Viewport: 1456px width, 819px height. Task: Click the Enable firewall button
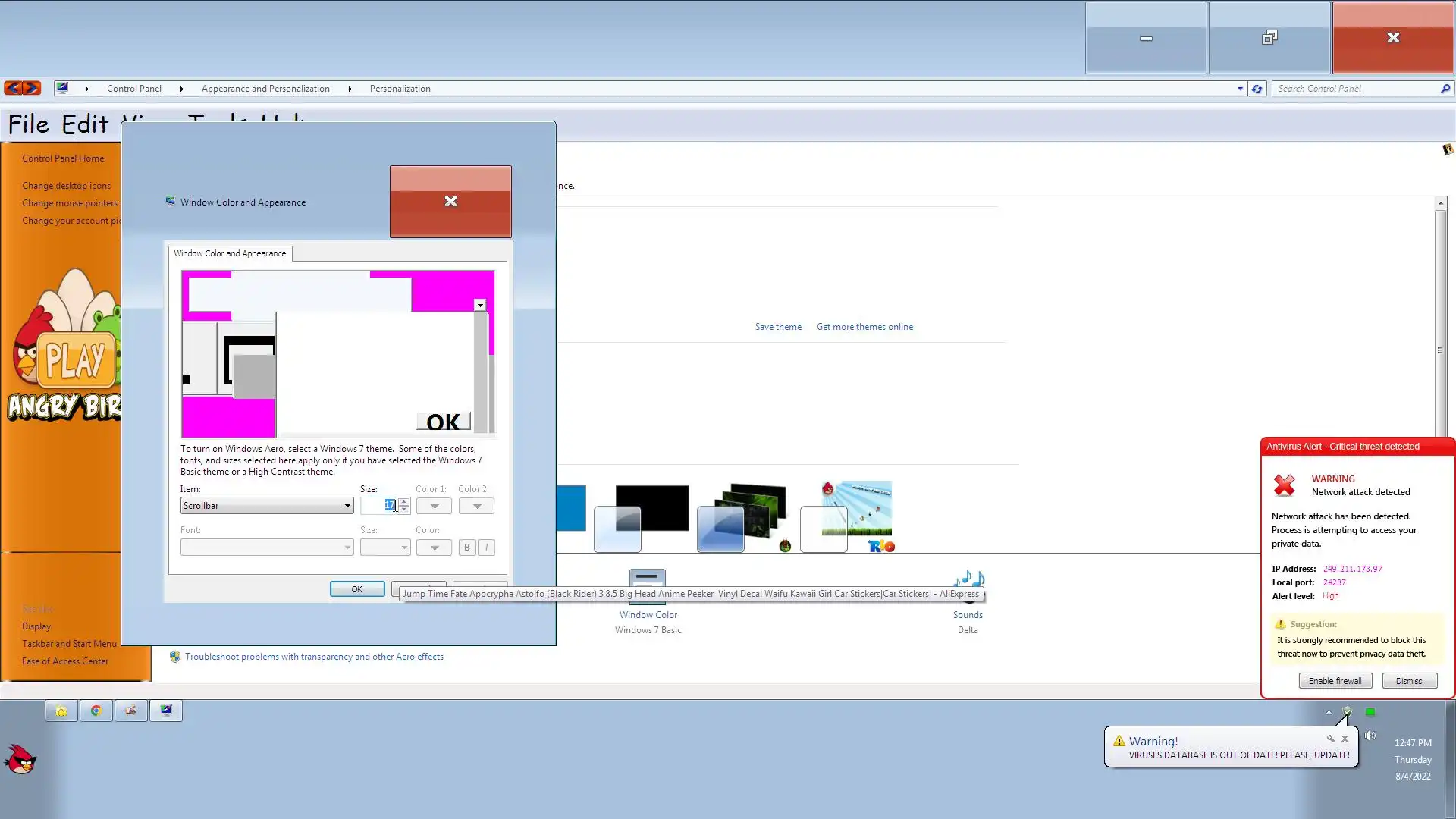(x=1335, y=681)
